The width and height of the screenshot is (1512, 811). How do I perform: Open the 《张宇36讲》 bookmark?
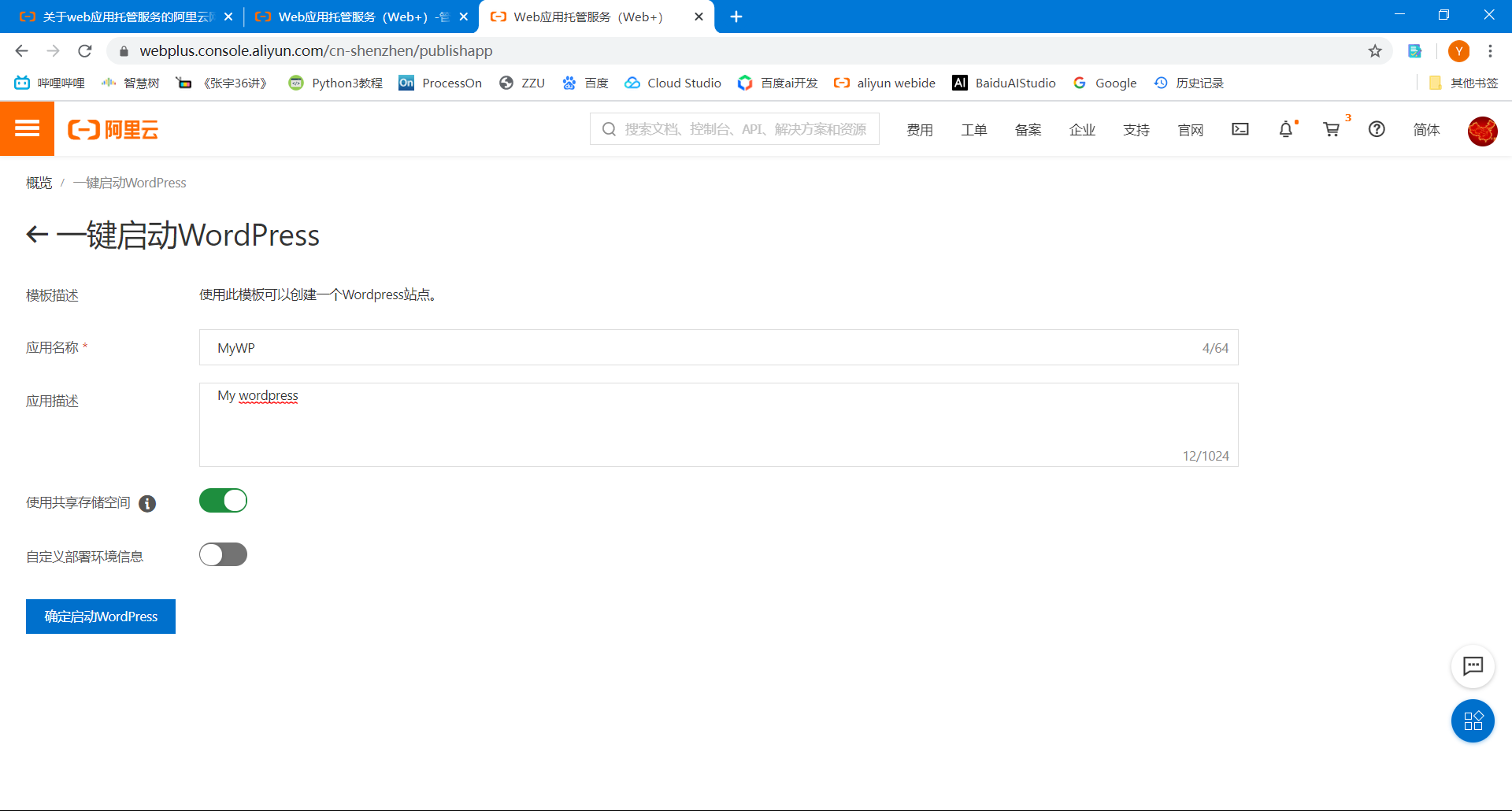(x=223, y=83)
